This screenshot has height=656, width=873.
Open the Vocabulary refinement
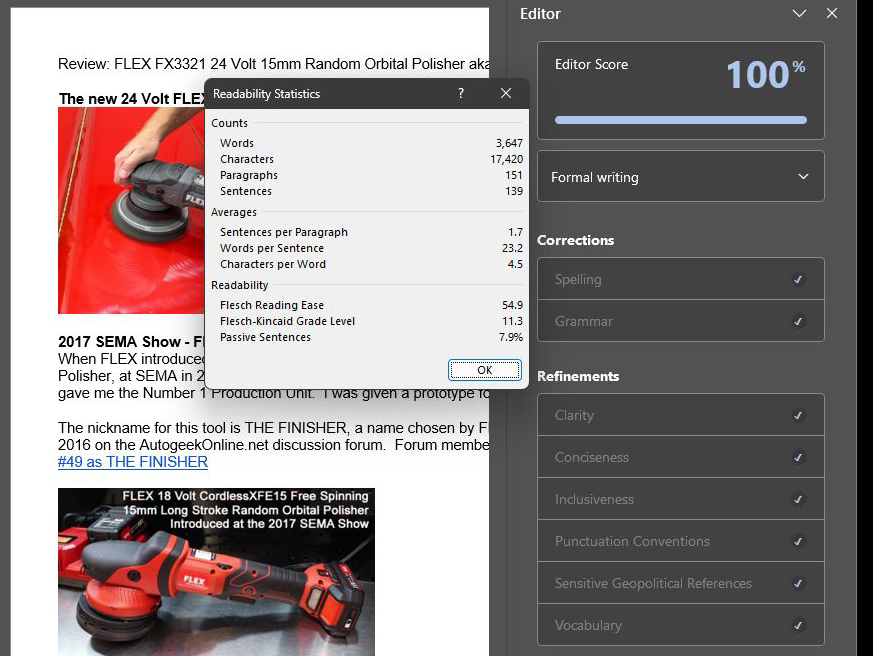coord(680,625)
